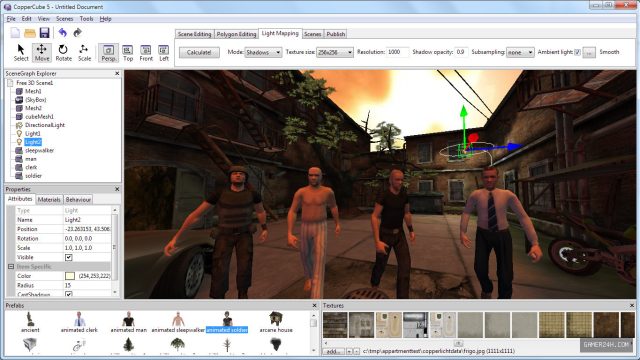Switch to Persp. camera view
640x360 pixels.
pos(108,53)
